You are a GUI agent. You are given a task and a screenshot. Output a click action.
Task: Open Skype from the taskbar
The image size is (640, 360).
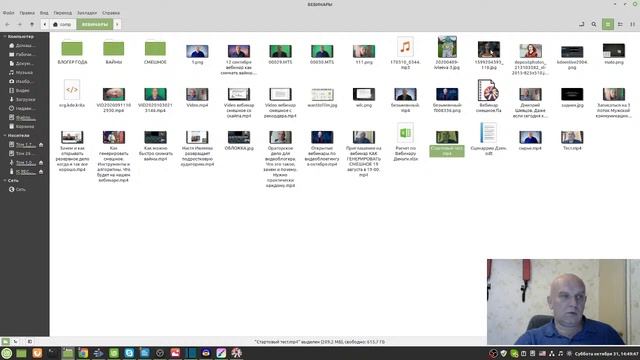pos(129,353)
